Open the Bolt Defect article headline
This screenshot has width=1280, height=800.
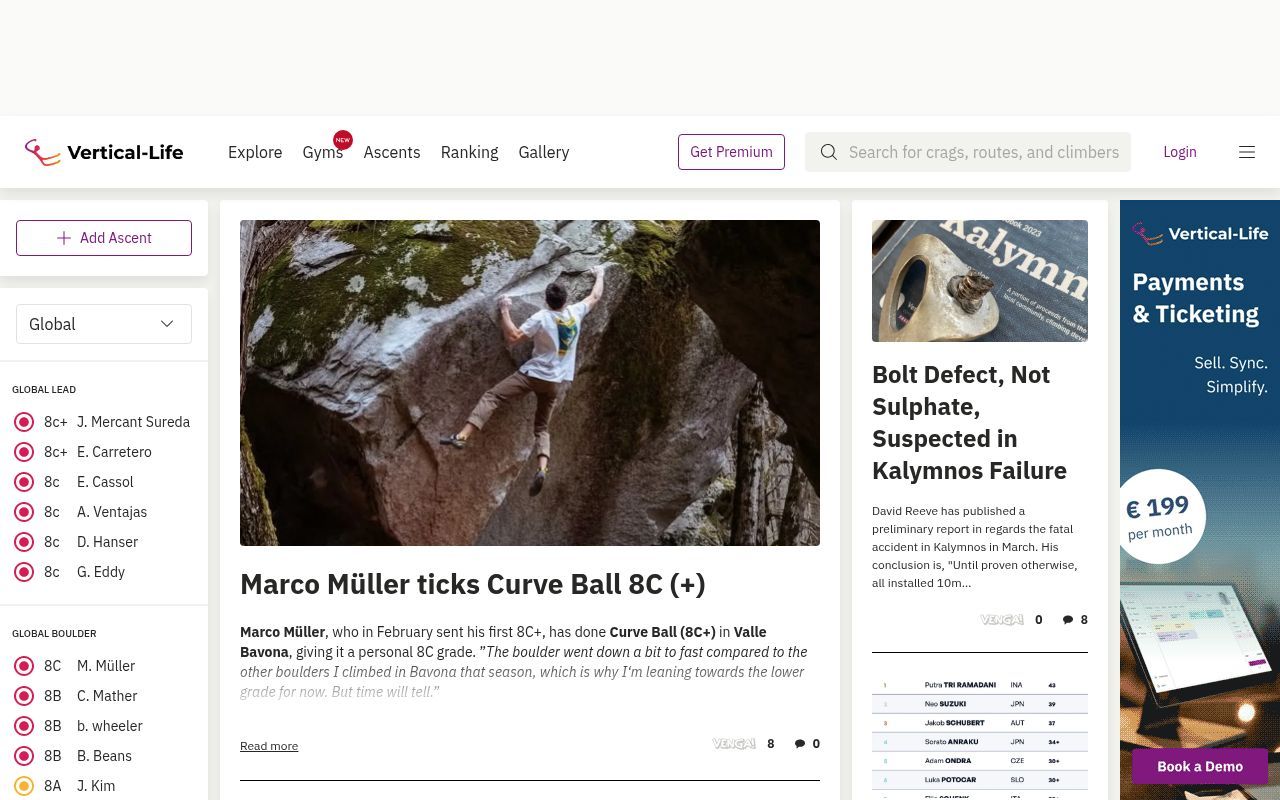coord(970,422)
